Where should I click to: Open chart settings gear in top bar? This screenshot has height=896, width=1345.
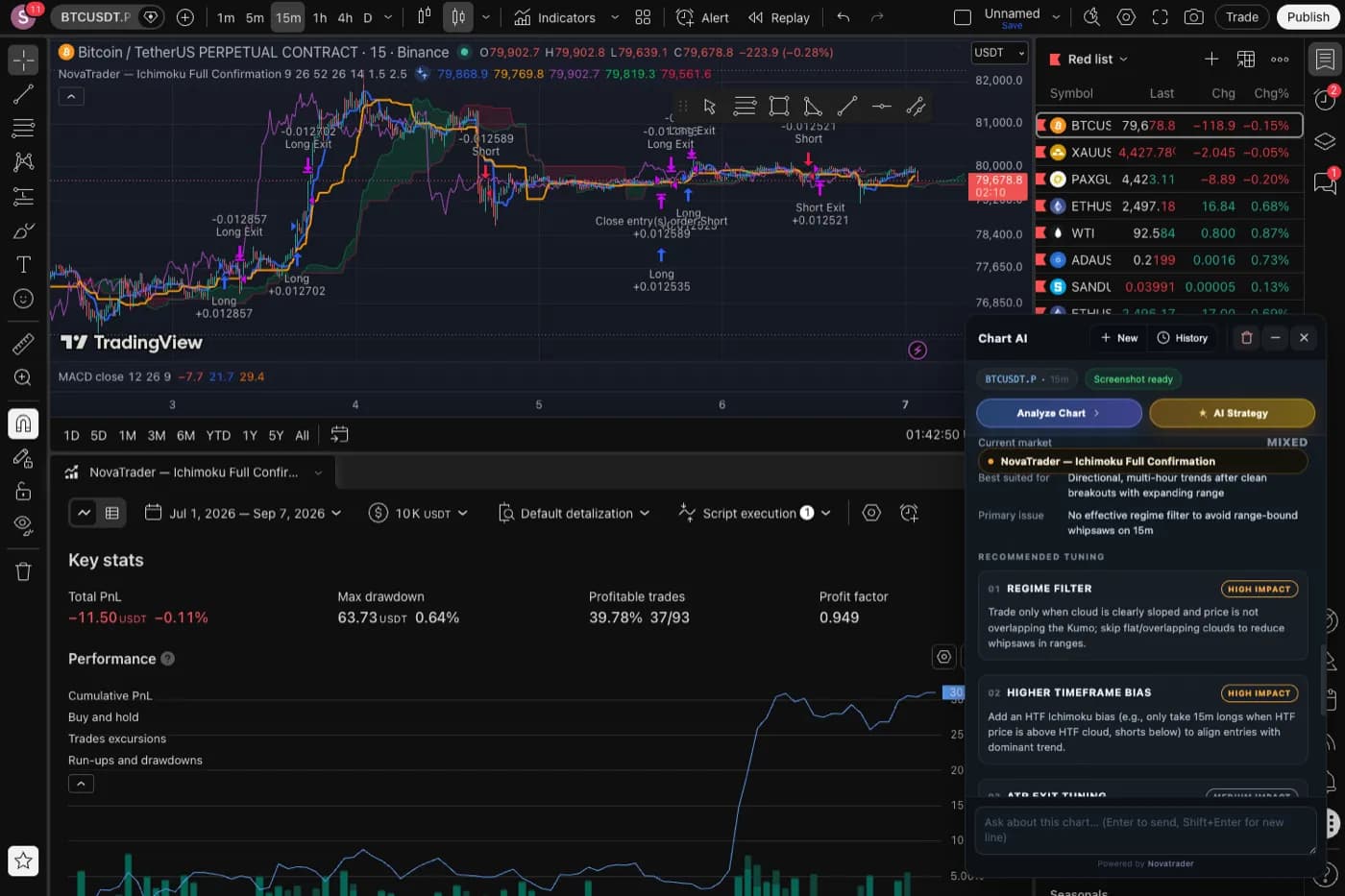point(1126,17)
